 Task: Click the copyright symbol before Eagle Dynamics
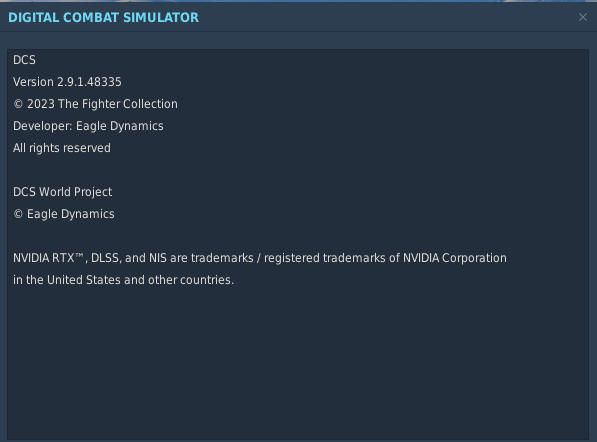coord(18,214)
